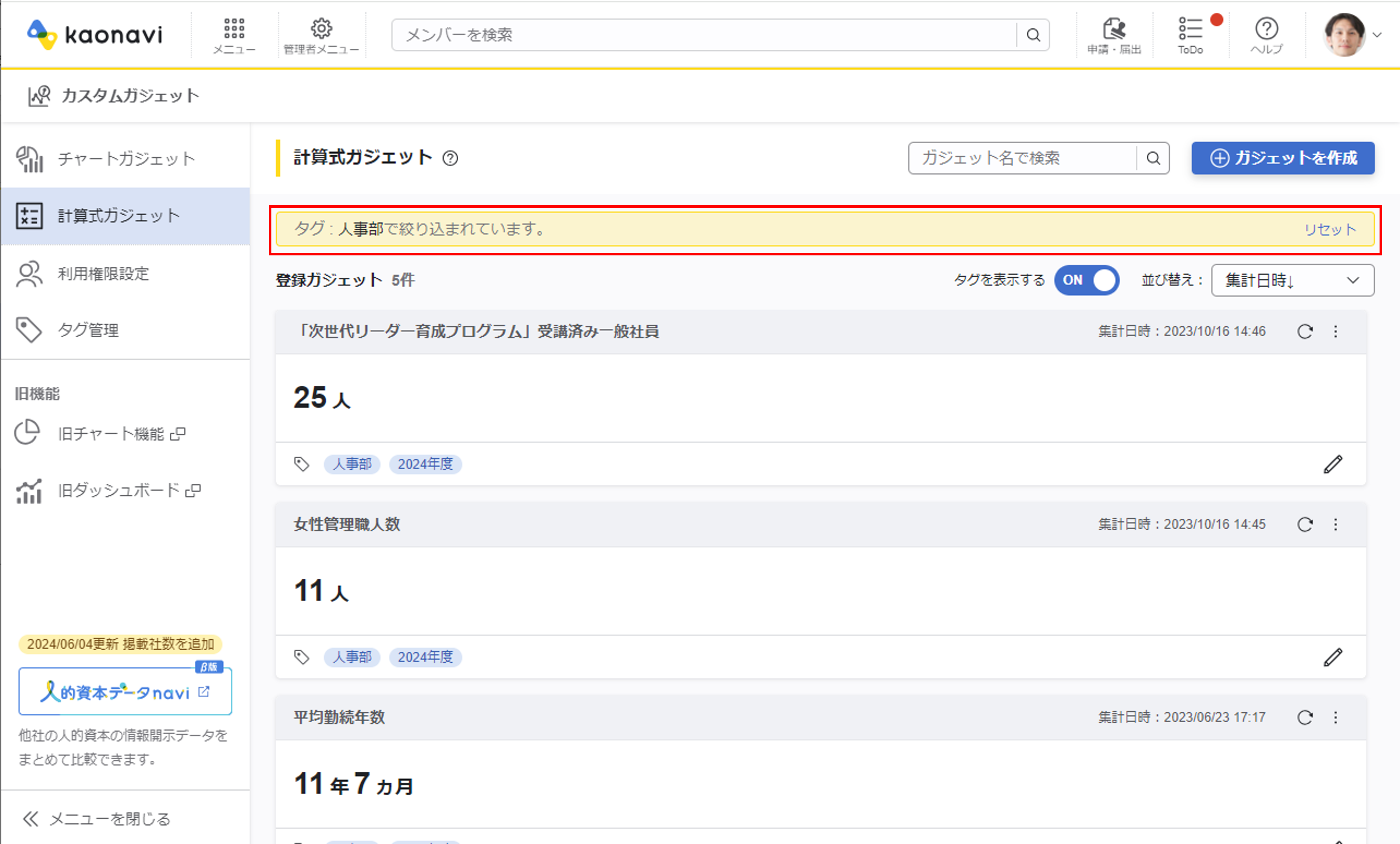
Task: Select チャートガジェット in sidebar
Action: pyautogui.click(x=126, y=159)
